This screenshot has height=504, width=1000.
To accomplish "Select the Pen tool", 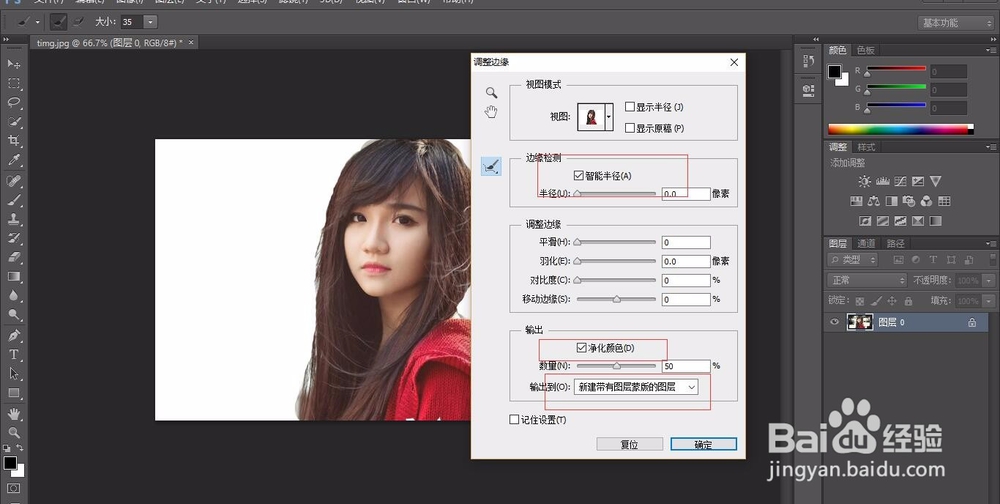I will tap(13, 336).
